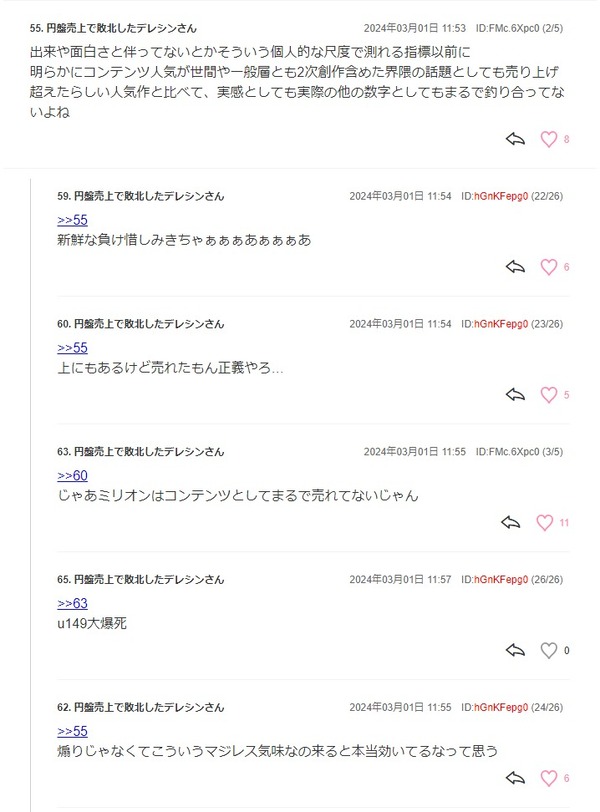Click ID FMc.6Xpc0 on comment 55
This screenshot has width=600, height=812.
507,28
